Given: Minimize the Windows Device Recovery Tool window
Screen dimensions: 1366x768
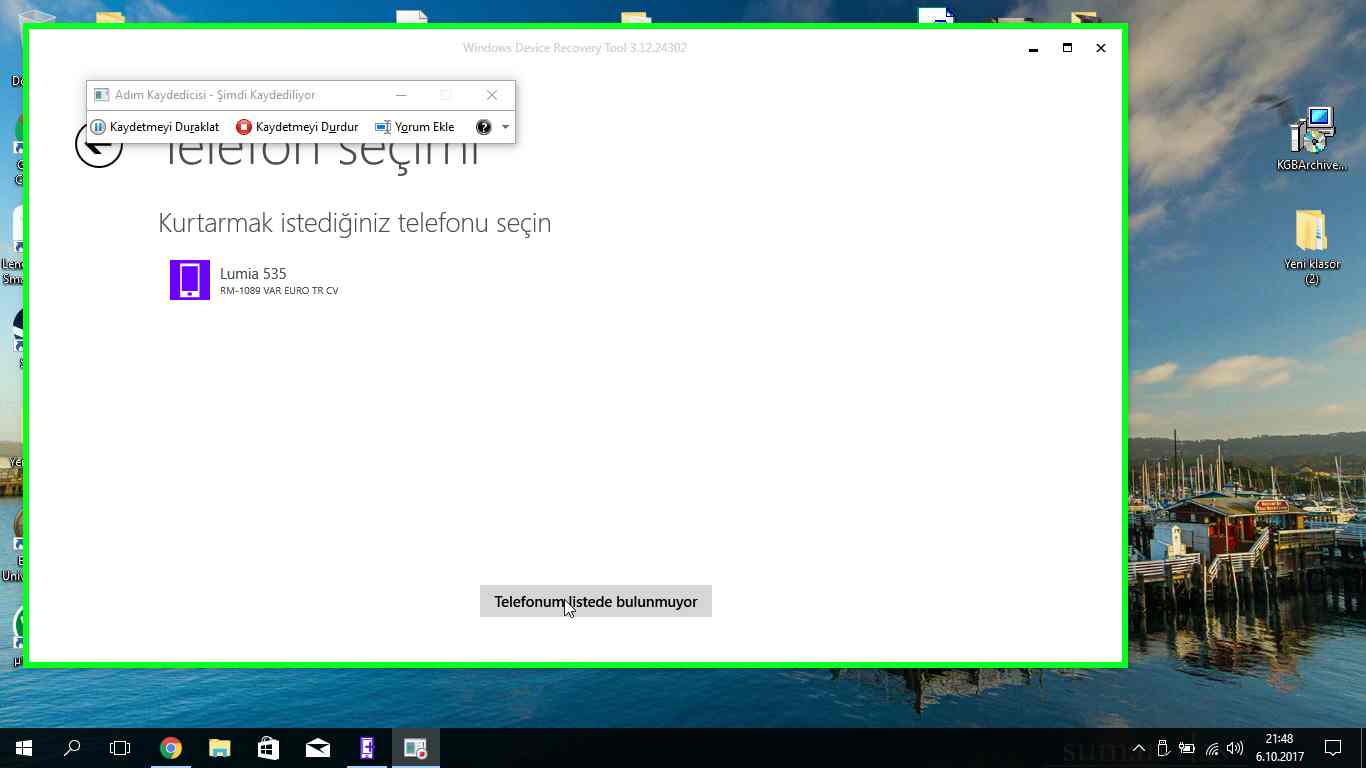Looking at the screenshot, I should 1033,48.
